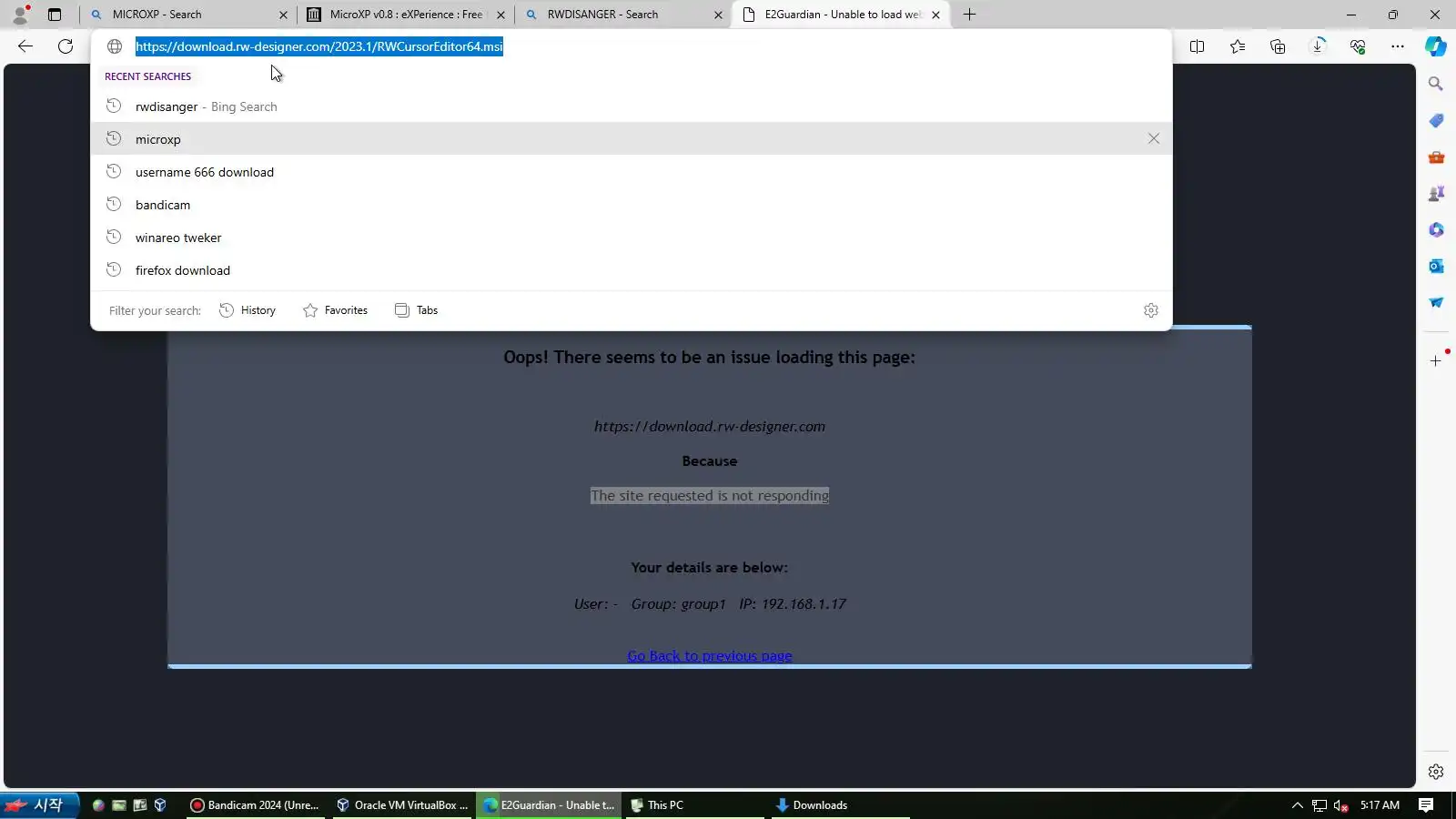Open sidebar settings gear at bottom

(1436, 772)
